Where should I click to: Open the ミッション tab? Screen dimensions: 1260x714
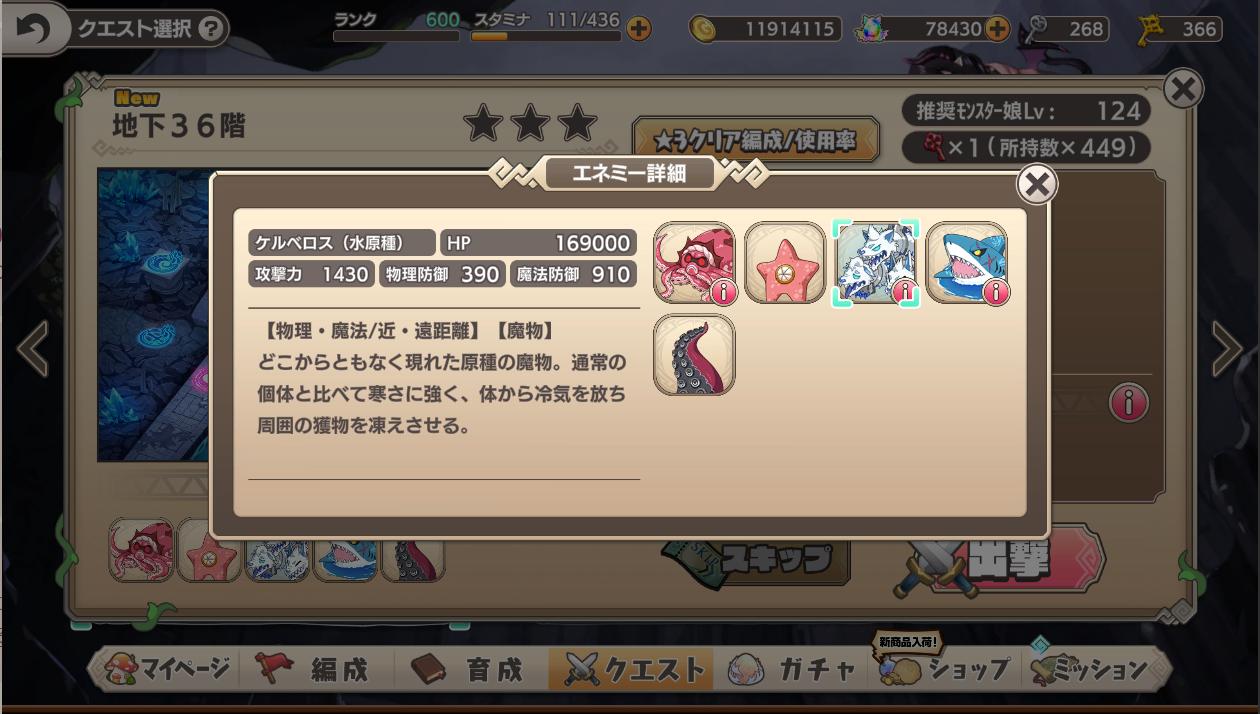click(x=1096, y=669)
